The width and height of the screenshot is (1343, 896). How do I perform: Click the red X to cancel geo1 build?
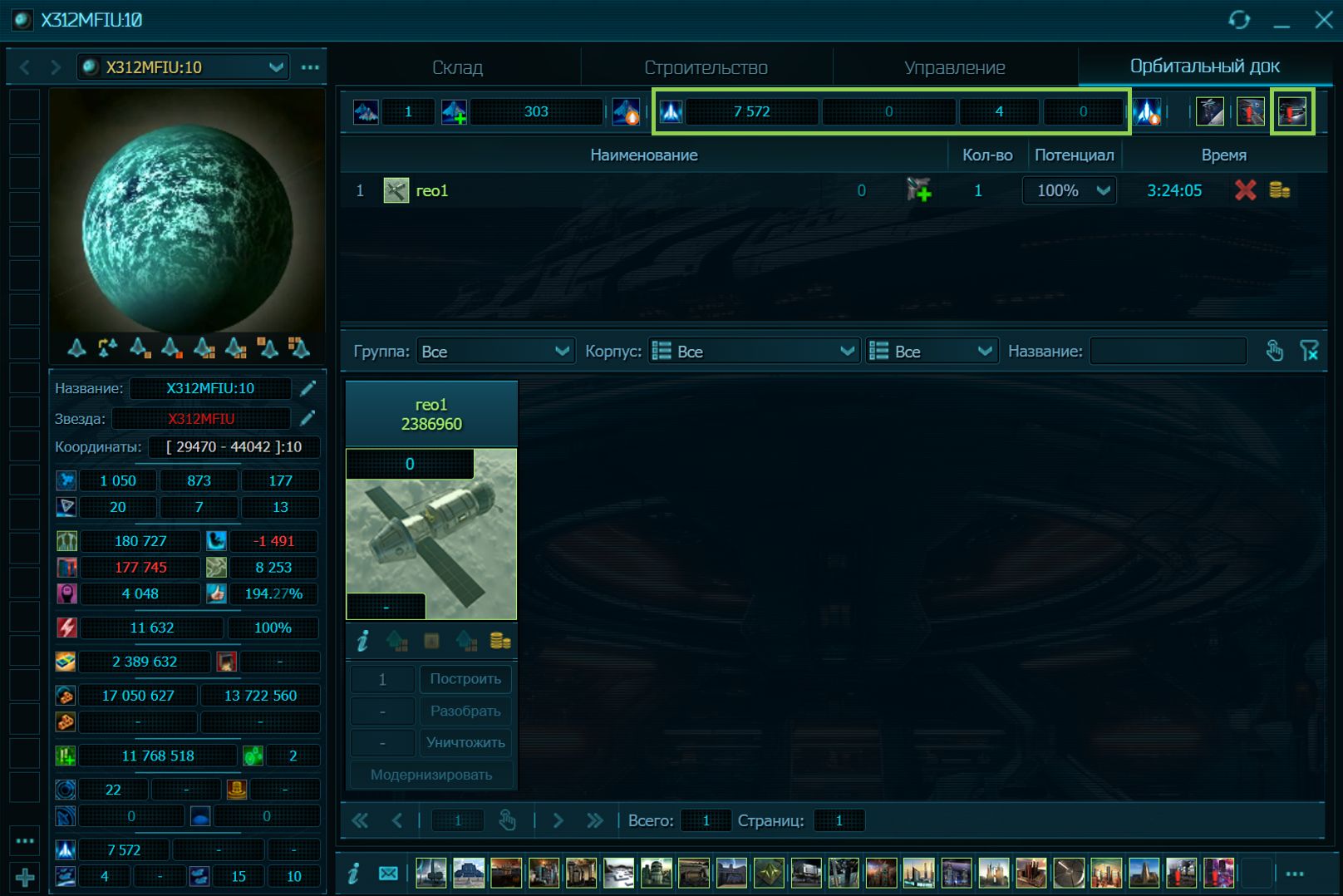click(1245, 190)
